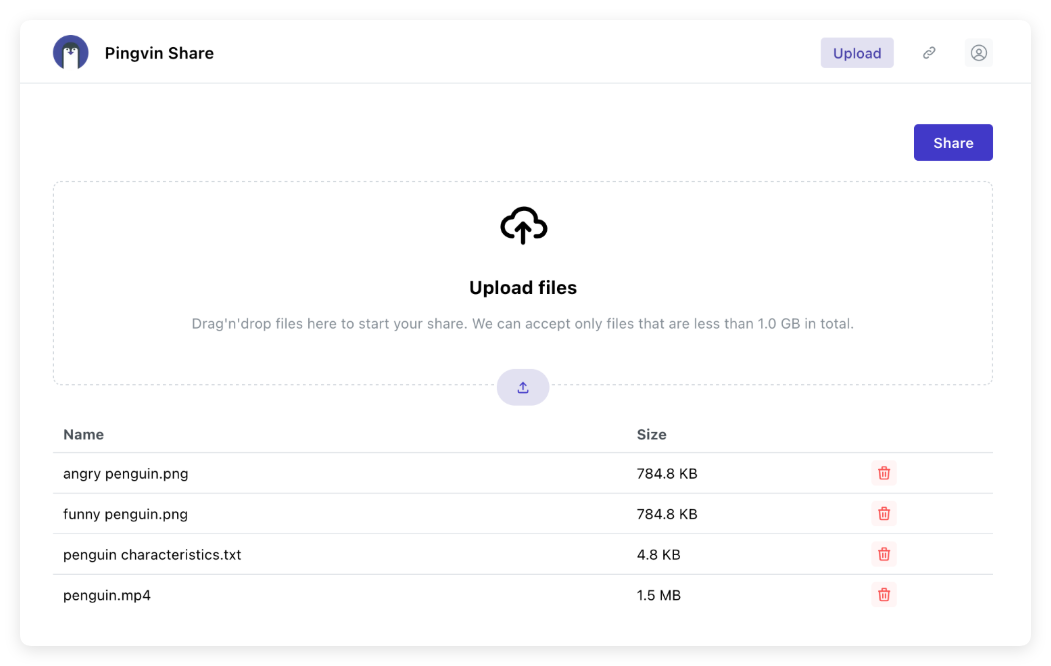
Task: Click the Name column header
Action: tap(84, 434)
